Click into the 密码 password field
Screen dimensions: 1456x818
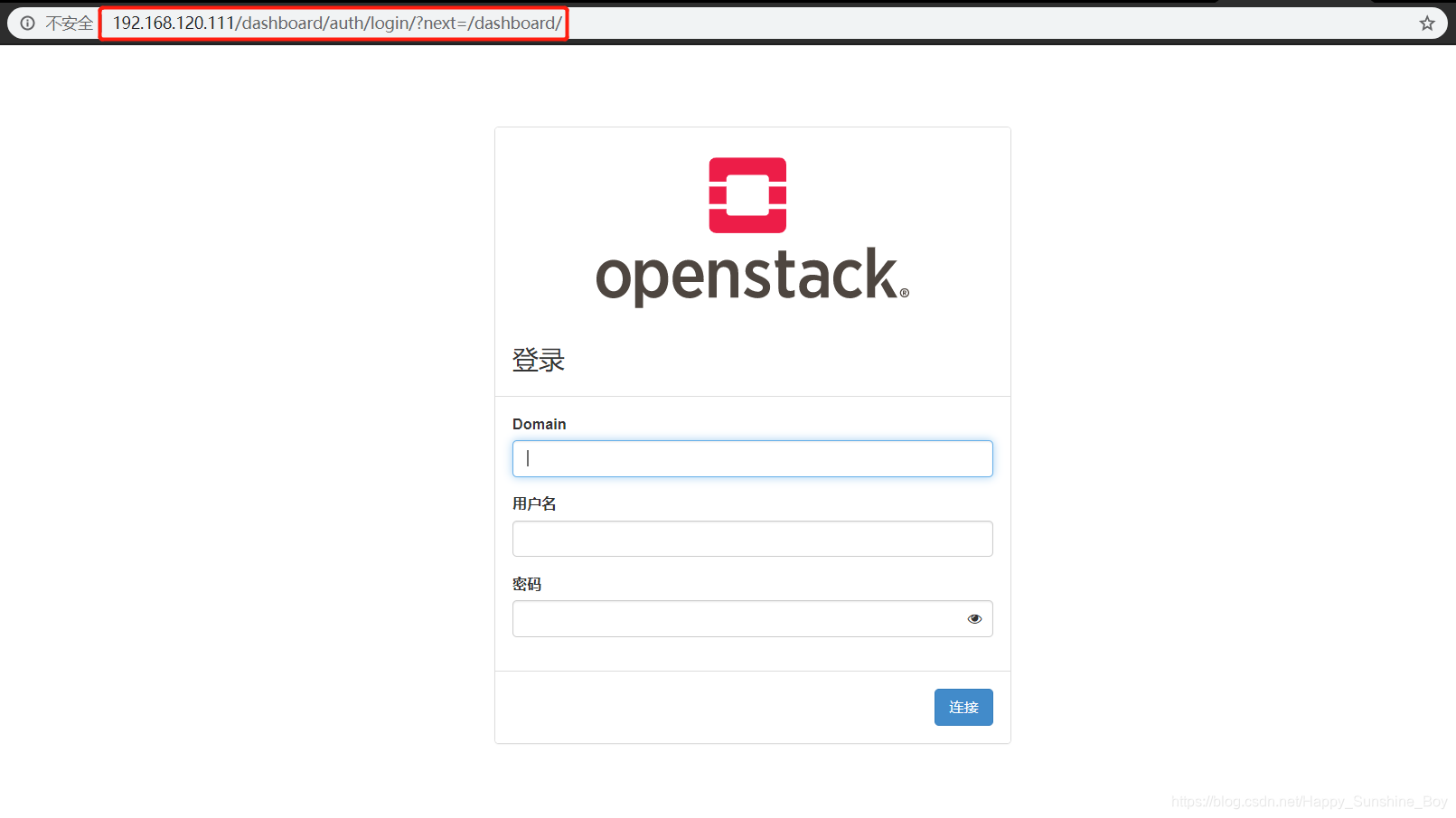752,619
